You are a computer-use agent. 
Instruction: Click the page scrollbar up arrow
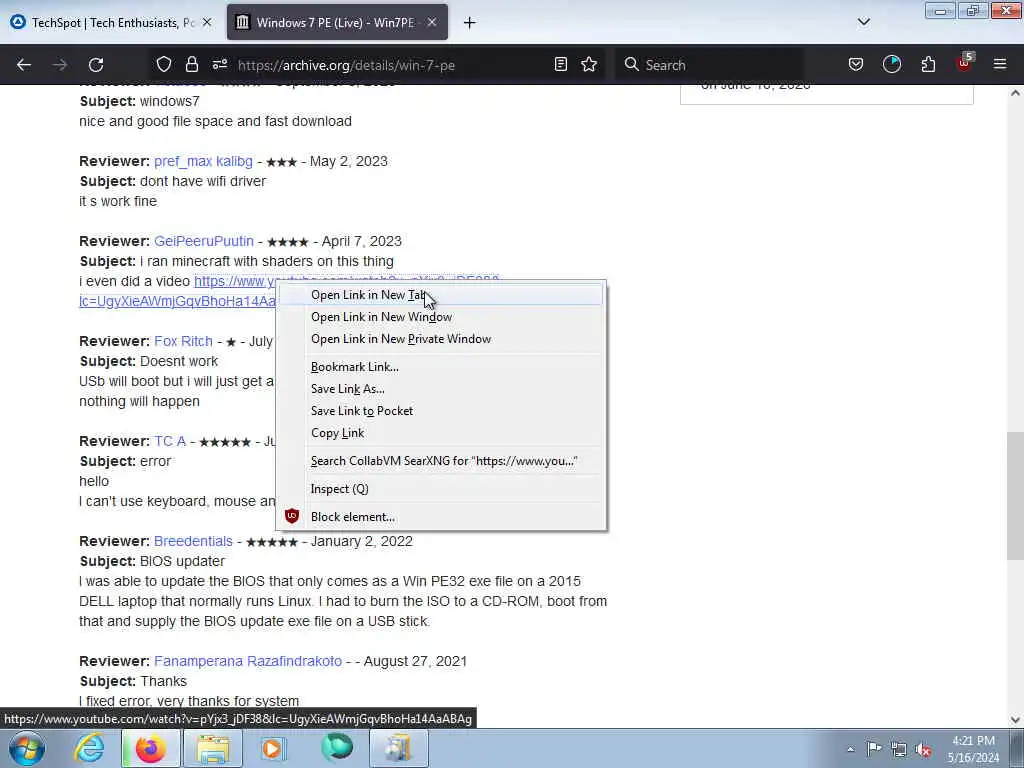tap(1015, 93)
